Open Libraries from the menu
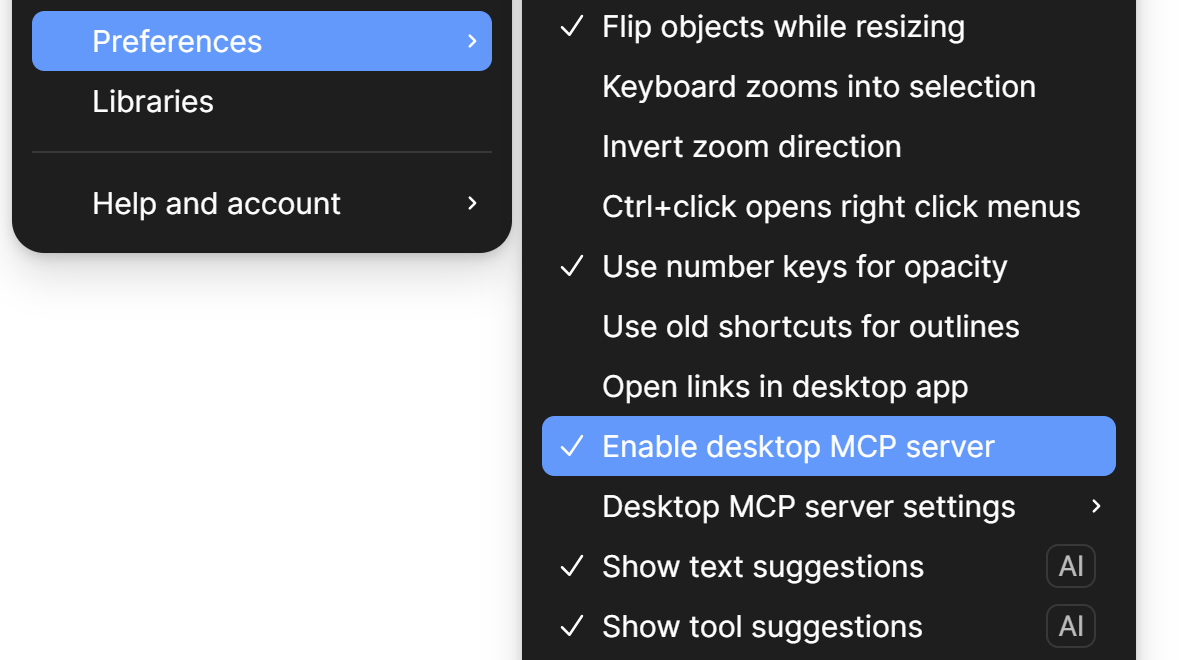This screenshot has width=1194, height=660. pyautogui.click(x=153, y=101)
